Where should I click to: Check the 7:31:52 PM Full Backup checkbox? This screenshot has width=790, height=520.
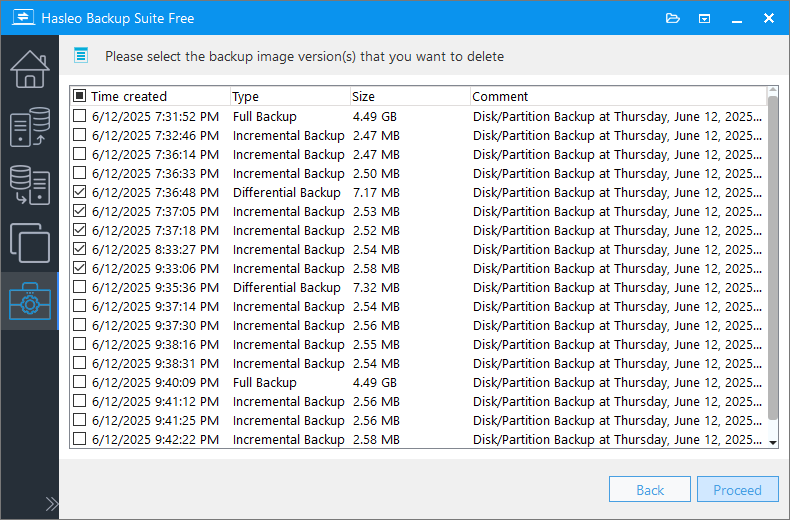(x=80, y=116)
